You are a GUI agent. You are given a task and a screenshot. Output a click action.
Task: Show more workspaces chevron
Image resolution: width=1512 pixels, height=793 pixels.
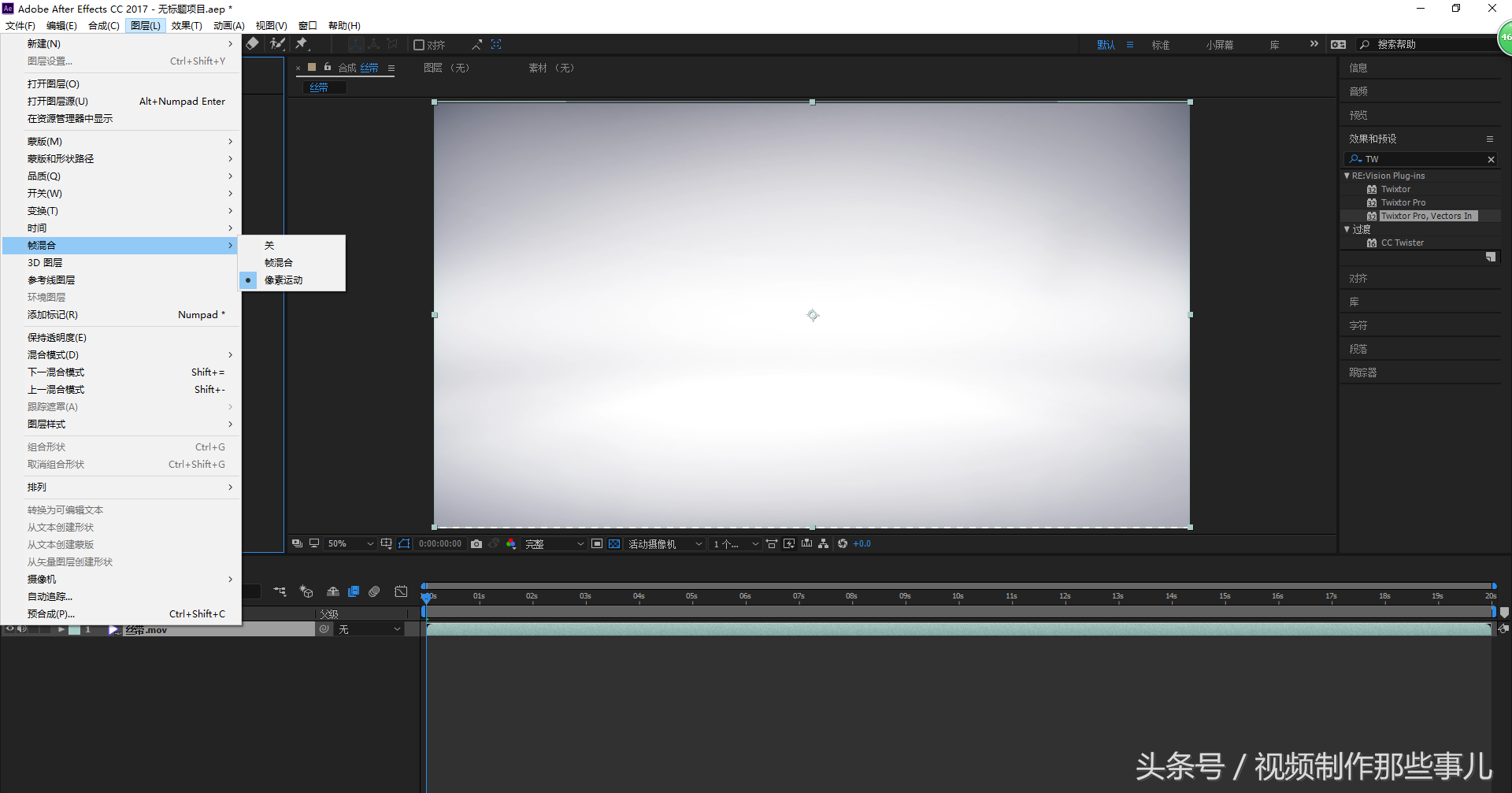click(x=1314, y=44)
